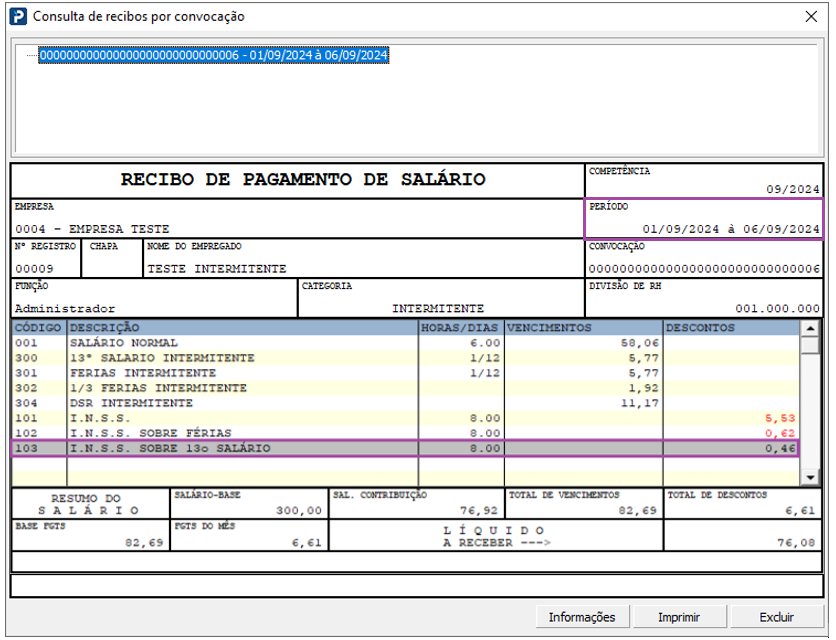Image resolution: width=836 pixels, height=640 pixels.
Task: Click the FGTS do mês value 6,61
Action: pos(307,543)
